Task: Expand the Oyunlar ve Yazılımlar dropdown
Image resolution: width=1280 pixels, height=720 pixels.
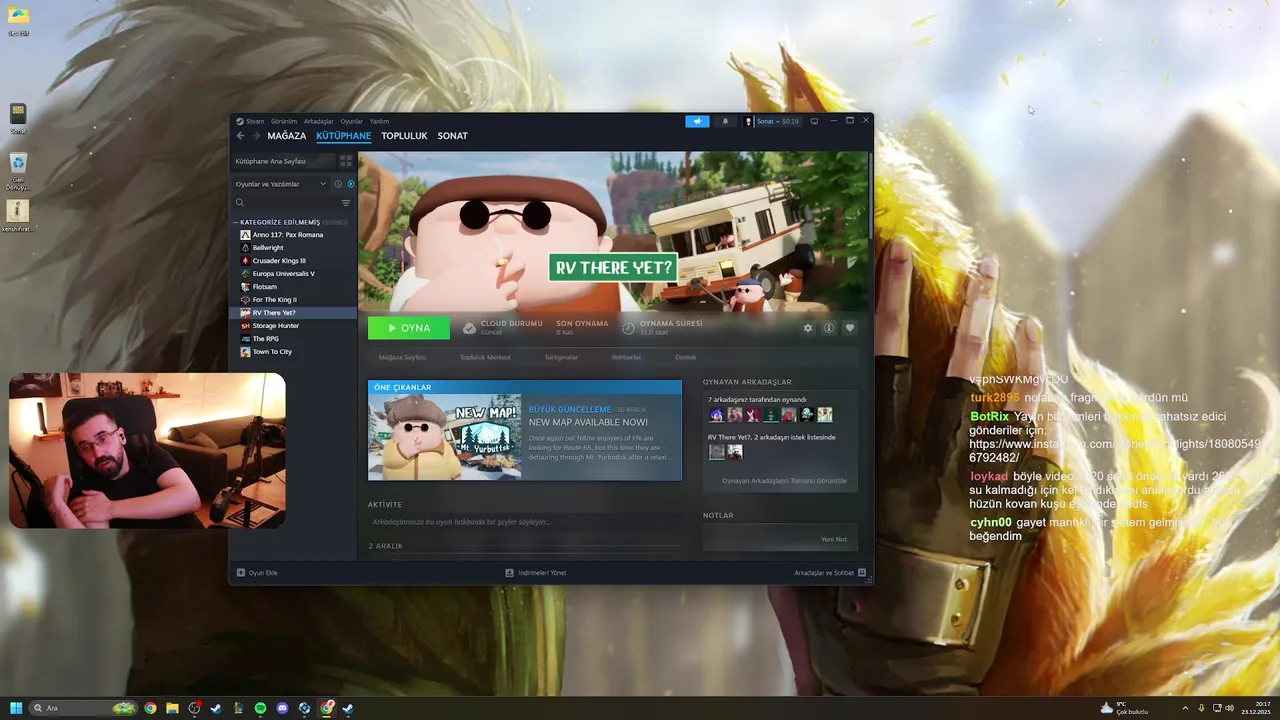Action: (281, 184)
